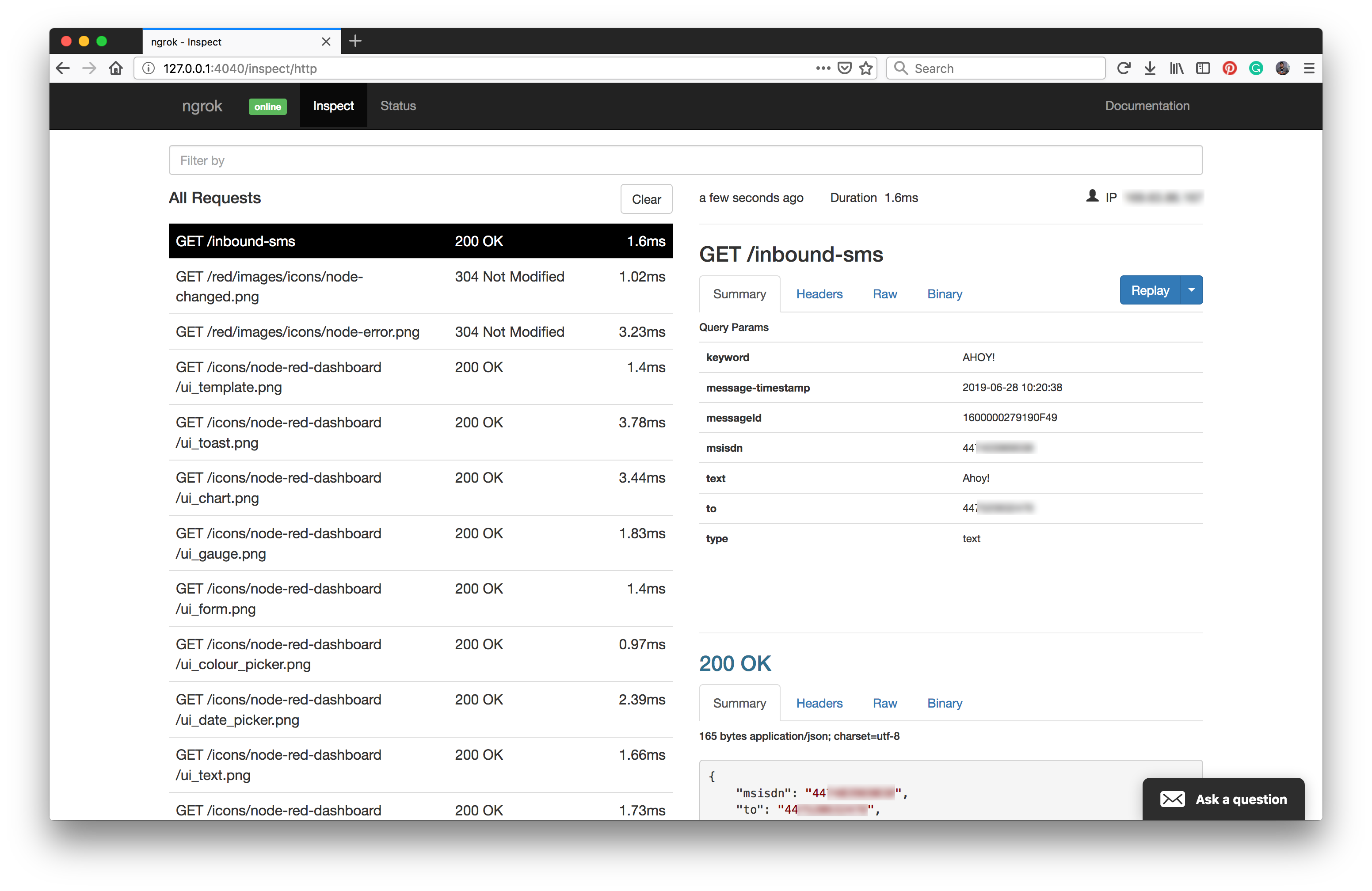
Task: Select the ui_template.png request row
Action: [x=420, y=377]
